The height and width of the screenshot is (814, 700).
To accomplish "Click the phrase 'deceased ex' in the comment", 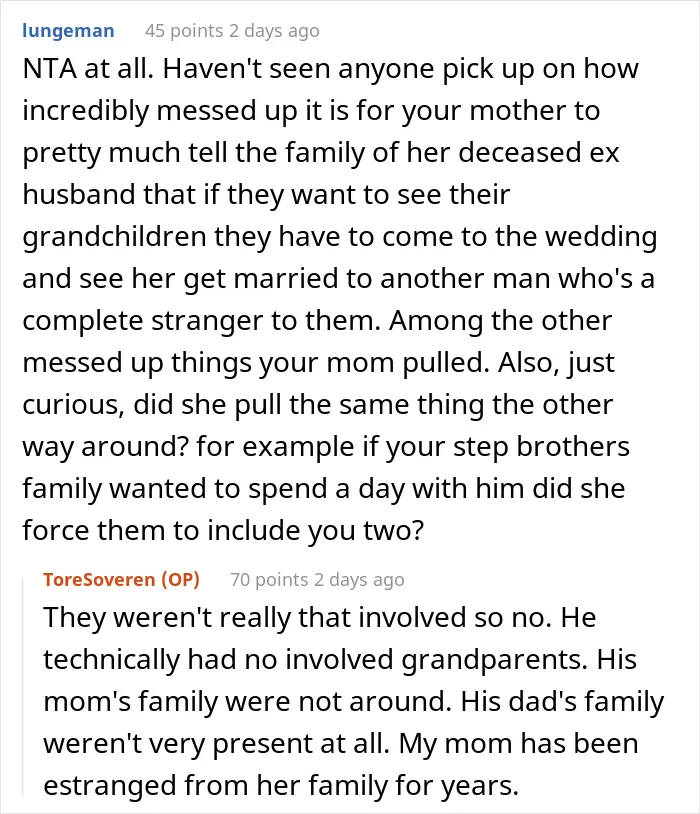I will point(539,153).
